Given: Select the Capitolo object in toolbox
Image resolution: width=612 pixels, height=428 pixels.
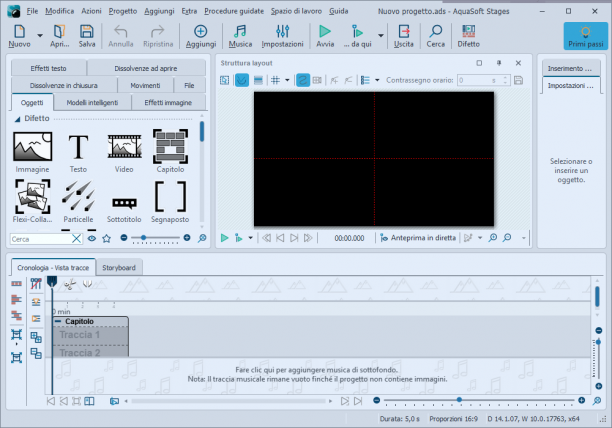Looking at the screenshot, I should pos(170,151).
